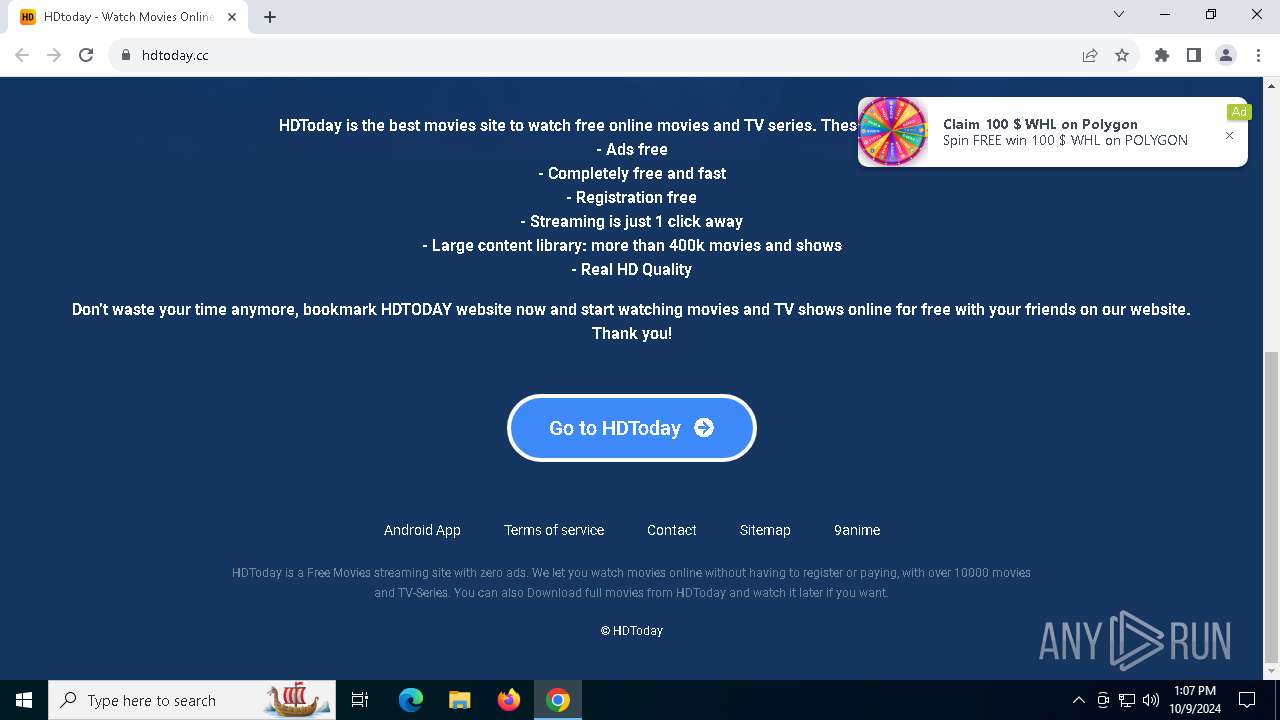1280x720 pixels.
Task: Open the Contact footer link
Action: [672, 530]
